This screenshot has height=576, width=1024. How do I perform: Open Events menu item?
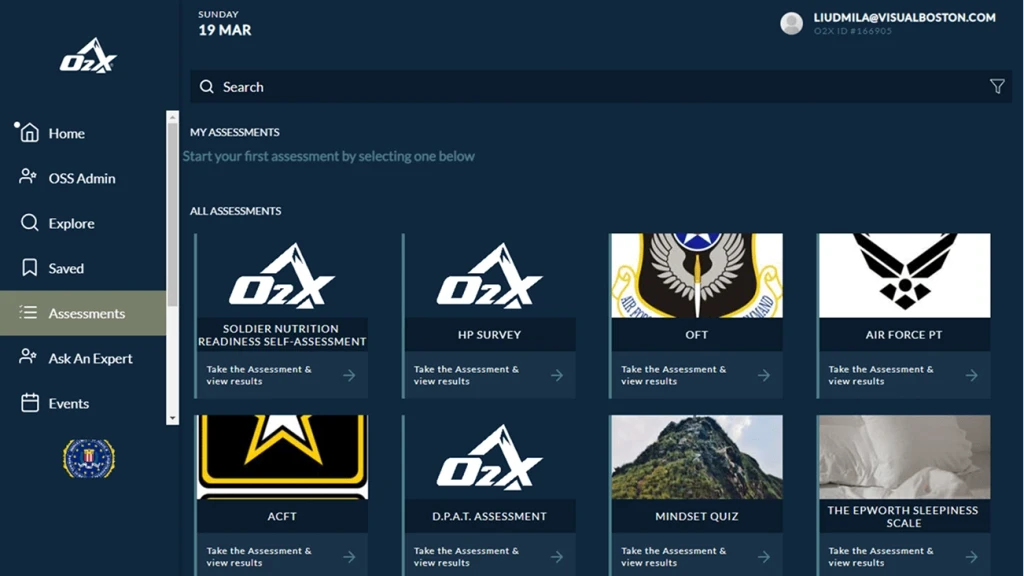tap(83, 404)
